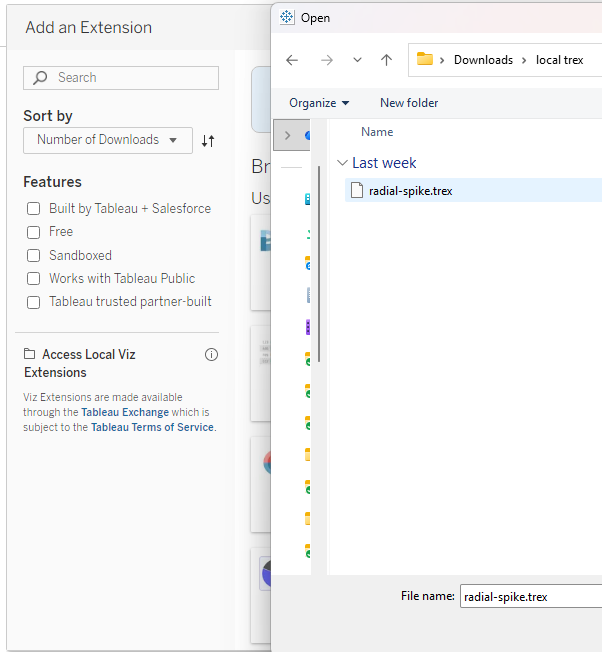
Task: Select Downloads in the address path
Action: pos(483,60)
